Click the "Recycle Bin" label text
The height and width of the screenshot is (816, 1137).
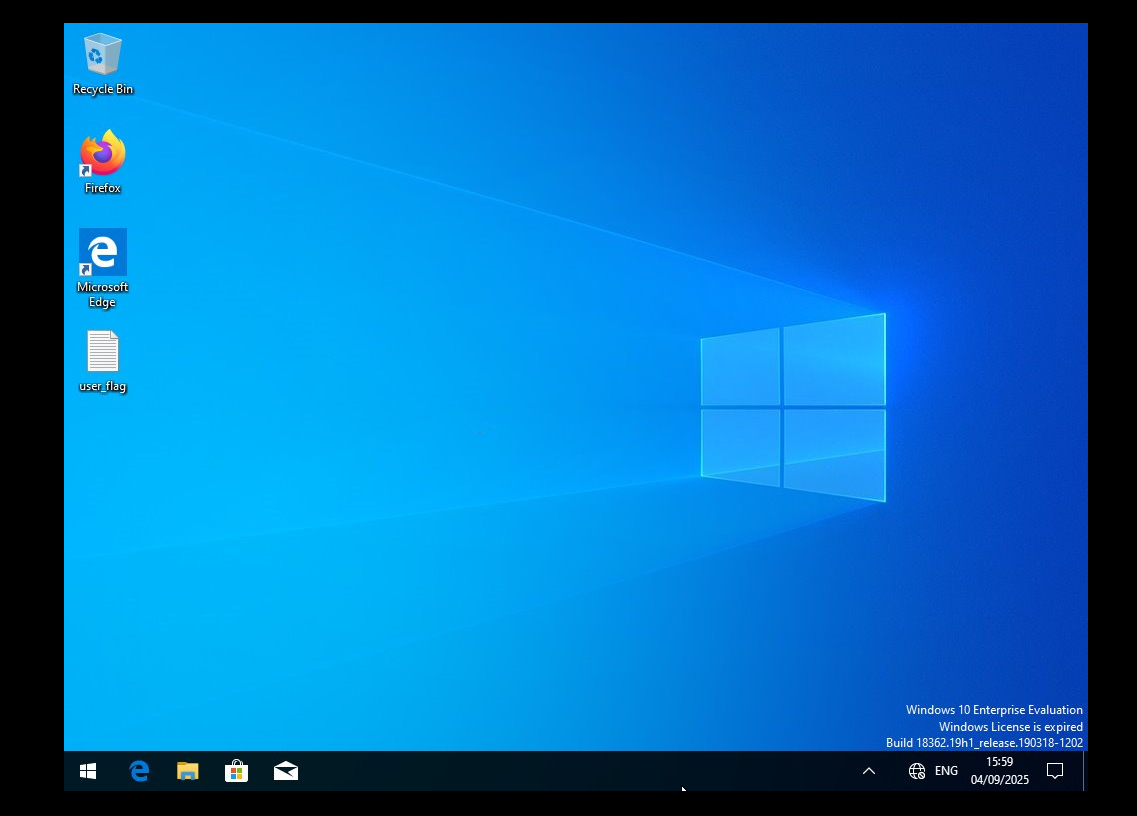coord(102,90)
